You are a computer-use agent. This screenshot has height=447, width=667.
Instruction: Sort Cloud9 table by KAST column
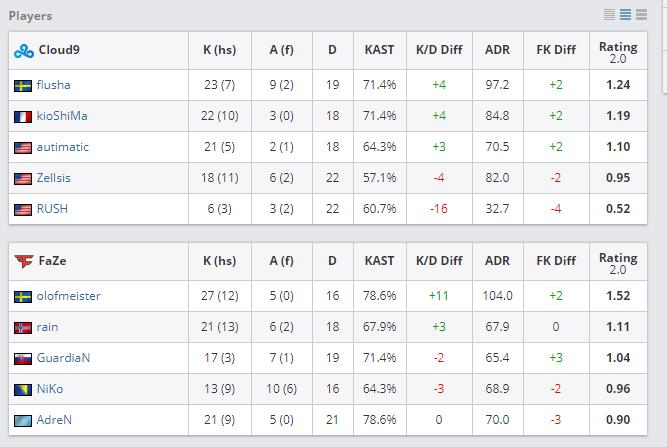[379, 50]
